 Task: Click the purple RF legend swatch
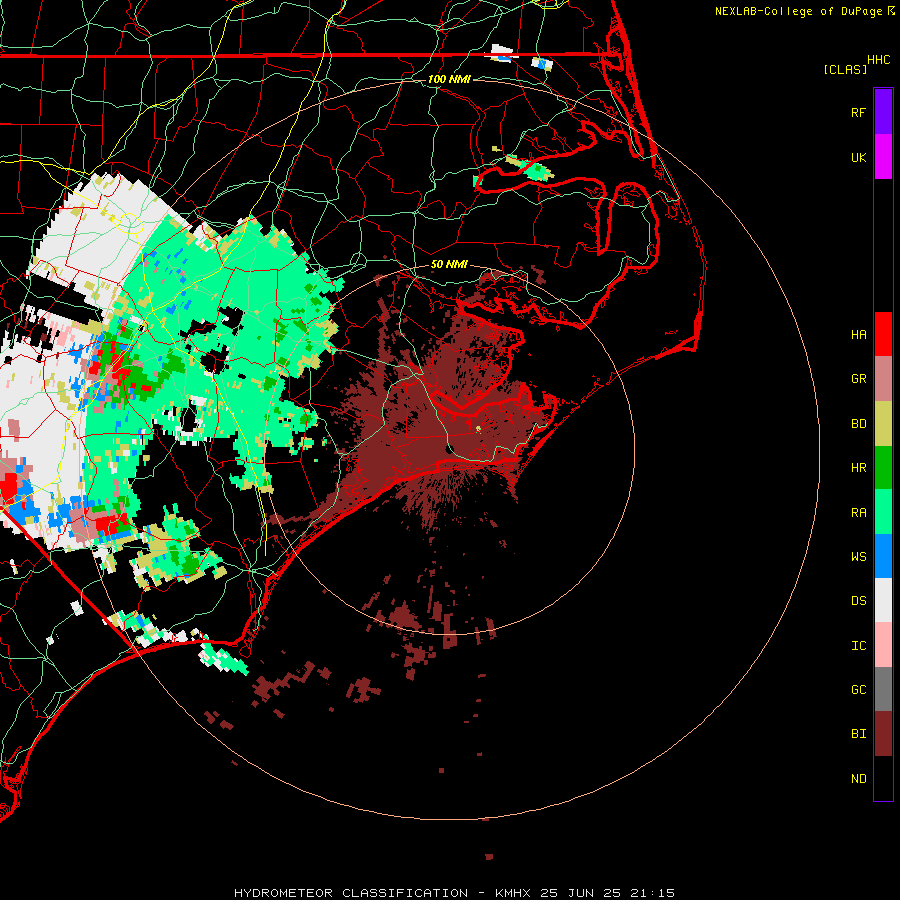[883, 112]
